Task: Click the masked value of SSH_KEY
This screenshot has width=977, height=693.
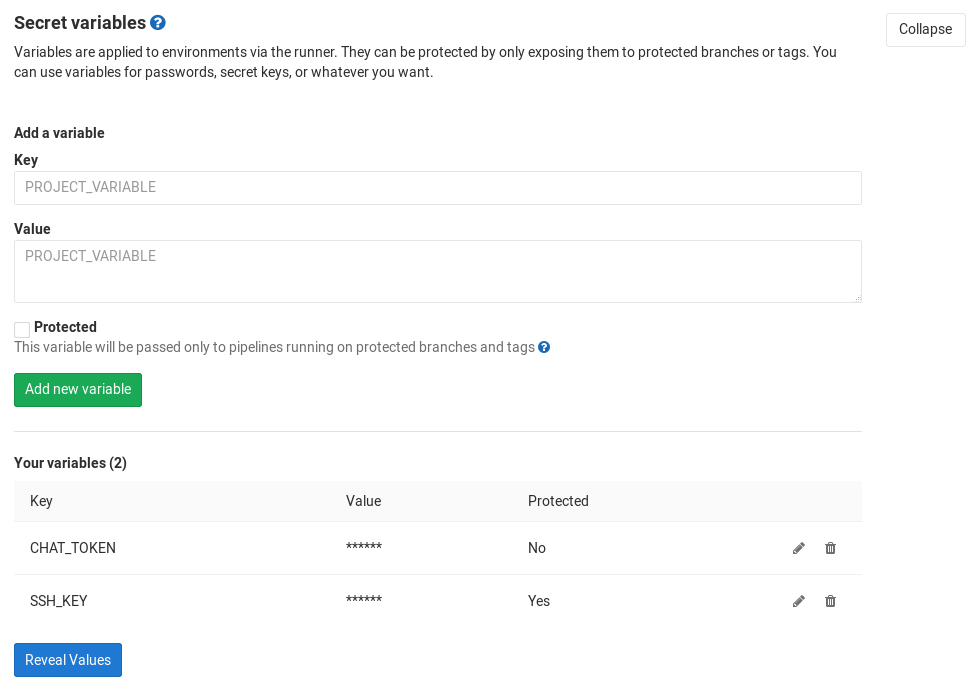Action: click(x=364, y=601)
